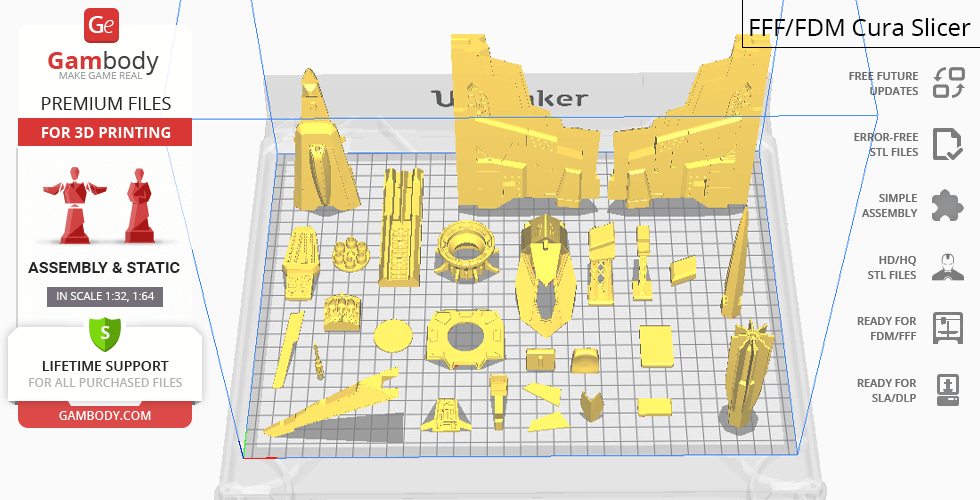Select the FDM/FFF printer icon
980x500 pixels.
[x=947, y=328]
